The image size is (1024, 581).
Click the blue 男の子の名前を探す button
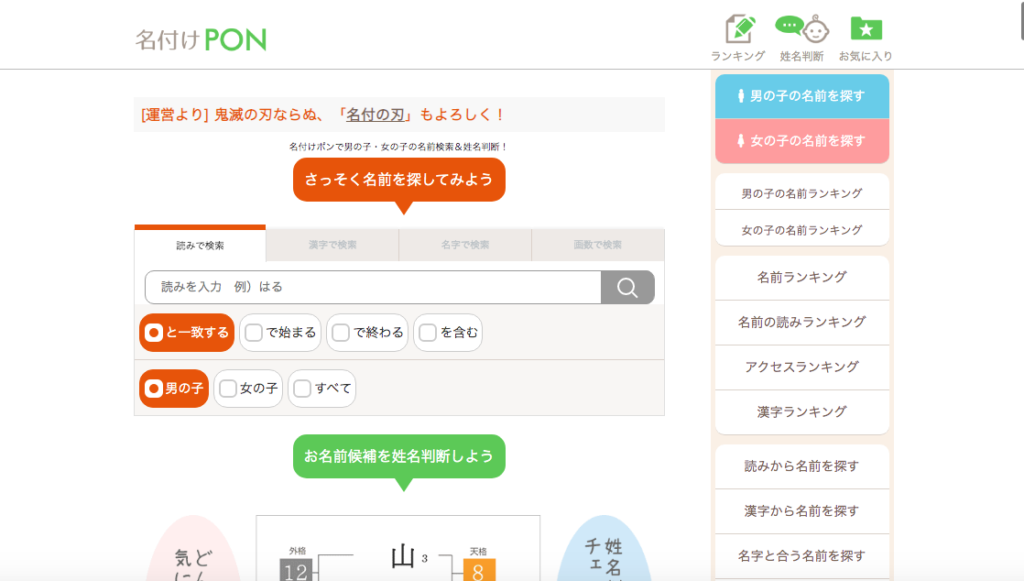[801, 96]
